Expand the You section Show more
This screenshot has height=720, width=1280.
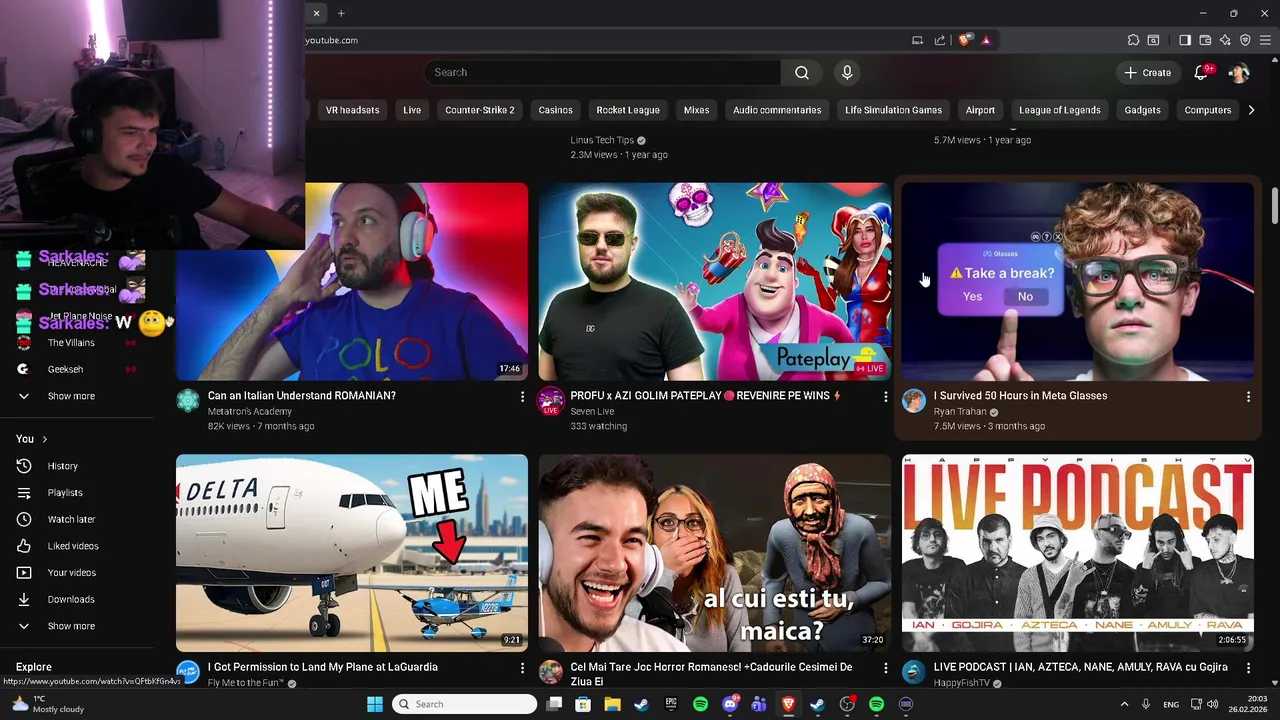point(71,626)
